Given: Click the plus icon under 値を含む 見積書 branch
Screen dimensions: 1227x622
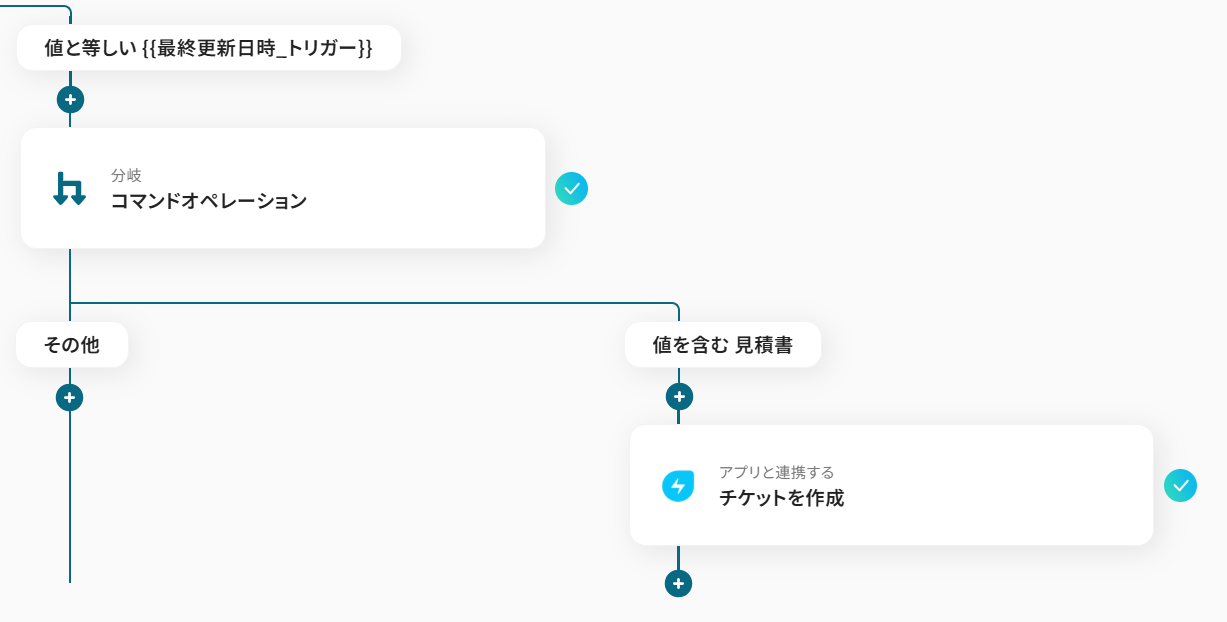Looking at the screenshot, I should pyautogui.click(x=678, y=396).
